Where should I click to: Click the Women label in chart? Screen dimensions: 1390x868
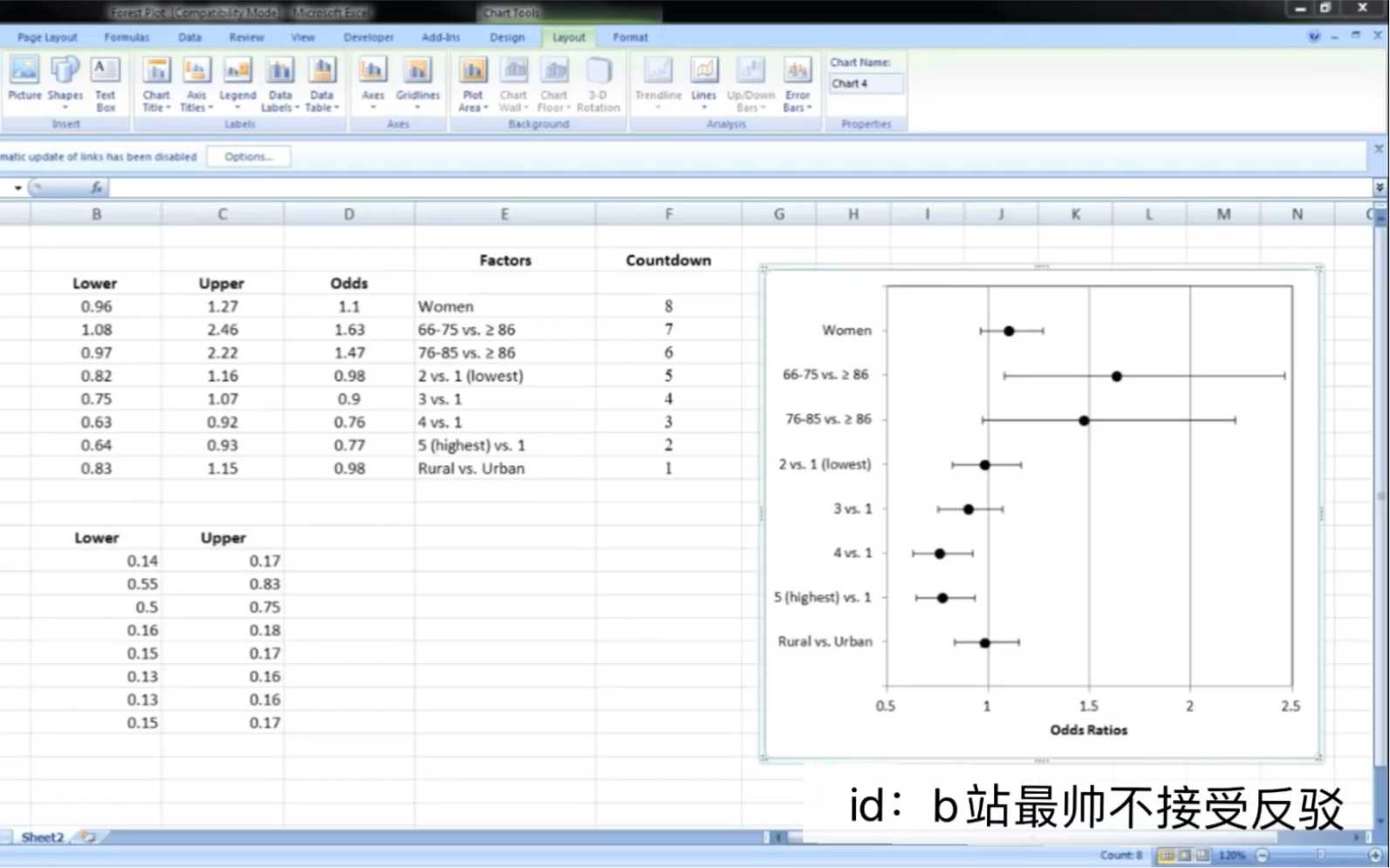click(x=846, y=331)
